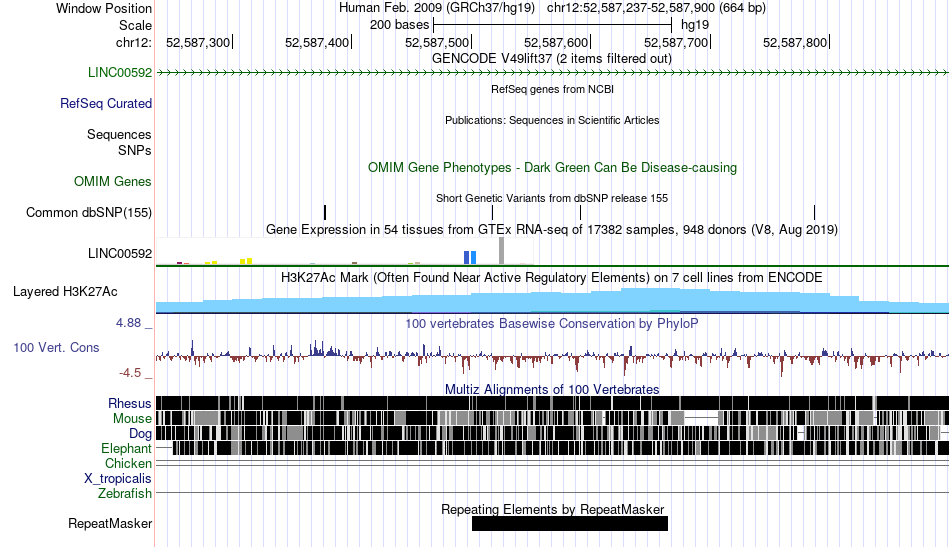Click the 4.88 conservation scale value
Image resolution: width=950 pixels, height=547 pixels.
tap(128, 323)
